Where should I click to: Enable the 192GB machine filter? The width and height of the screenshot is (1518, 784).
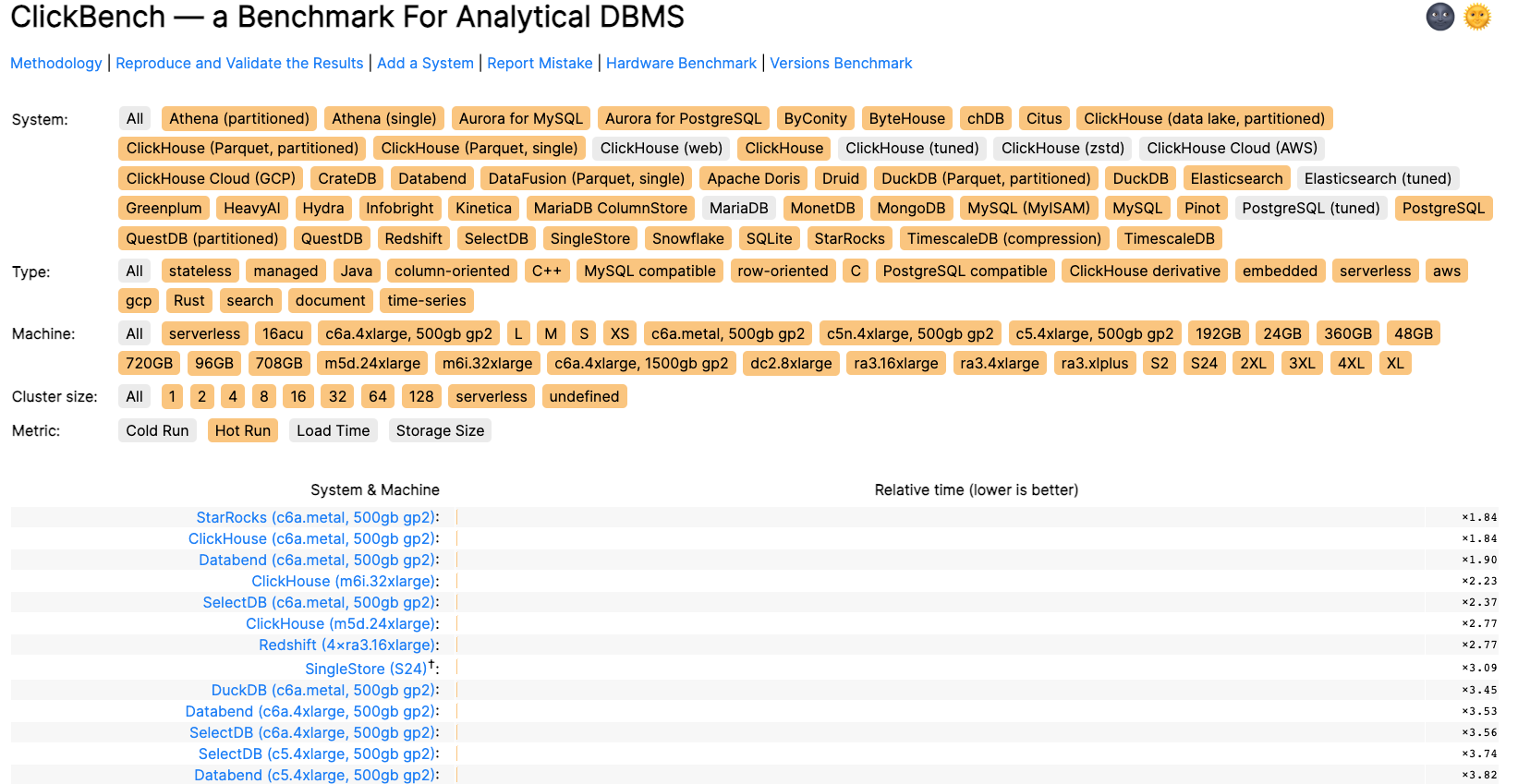point(1219,333)
